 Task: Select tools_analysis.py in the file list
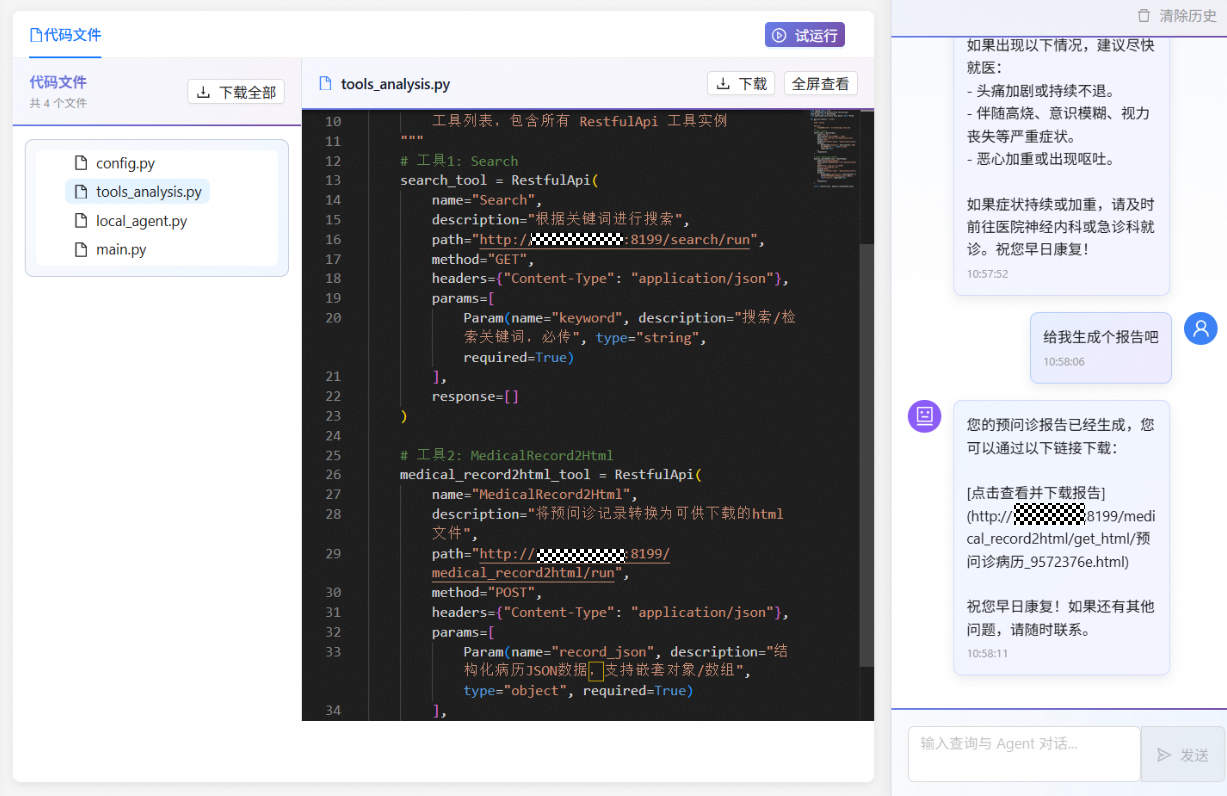coord(148,192)
